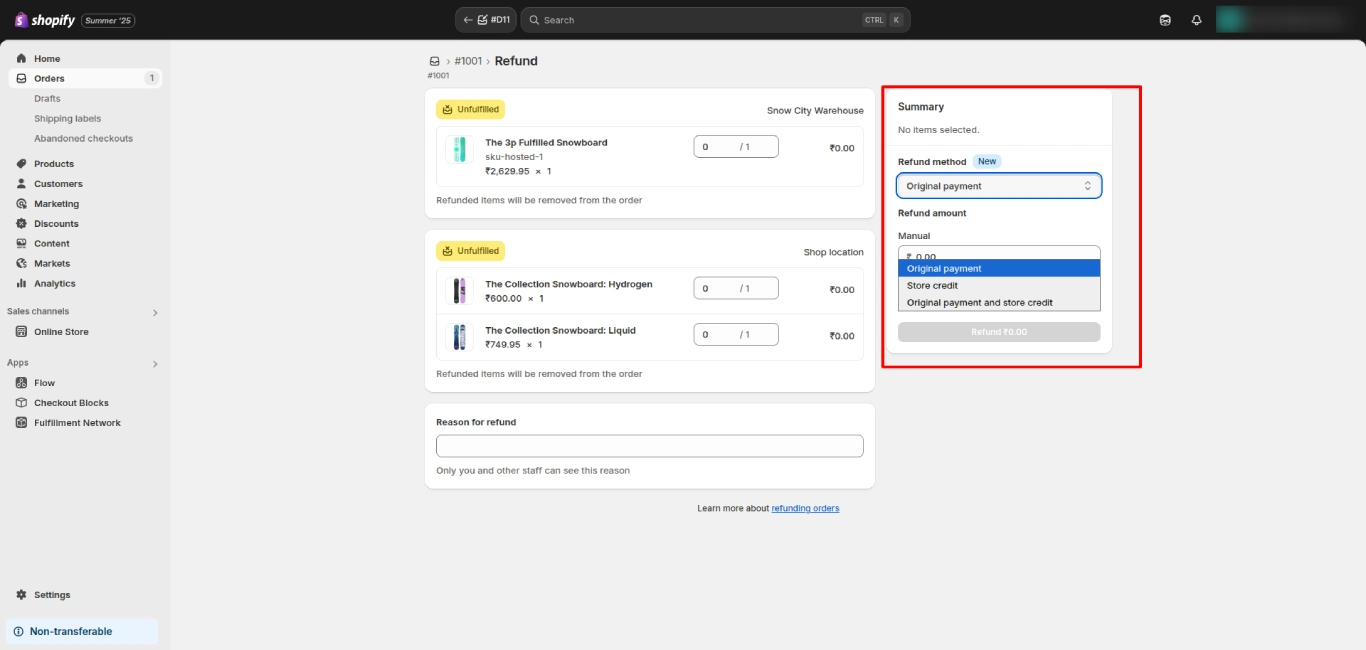Click the Shop location label

[x=834, y=253]
